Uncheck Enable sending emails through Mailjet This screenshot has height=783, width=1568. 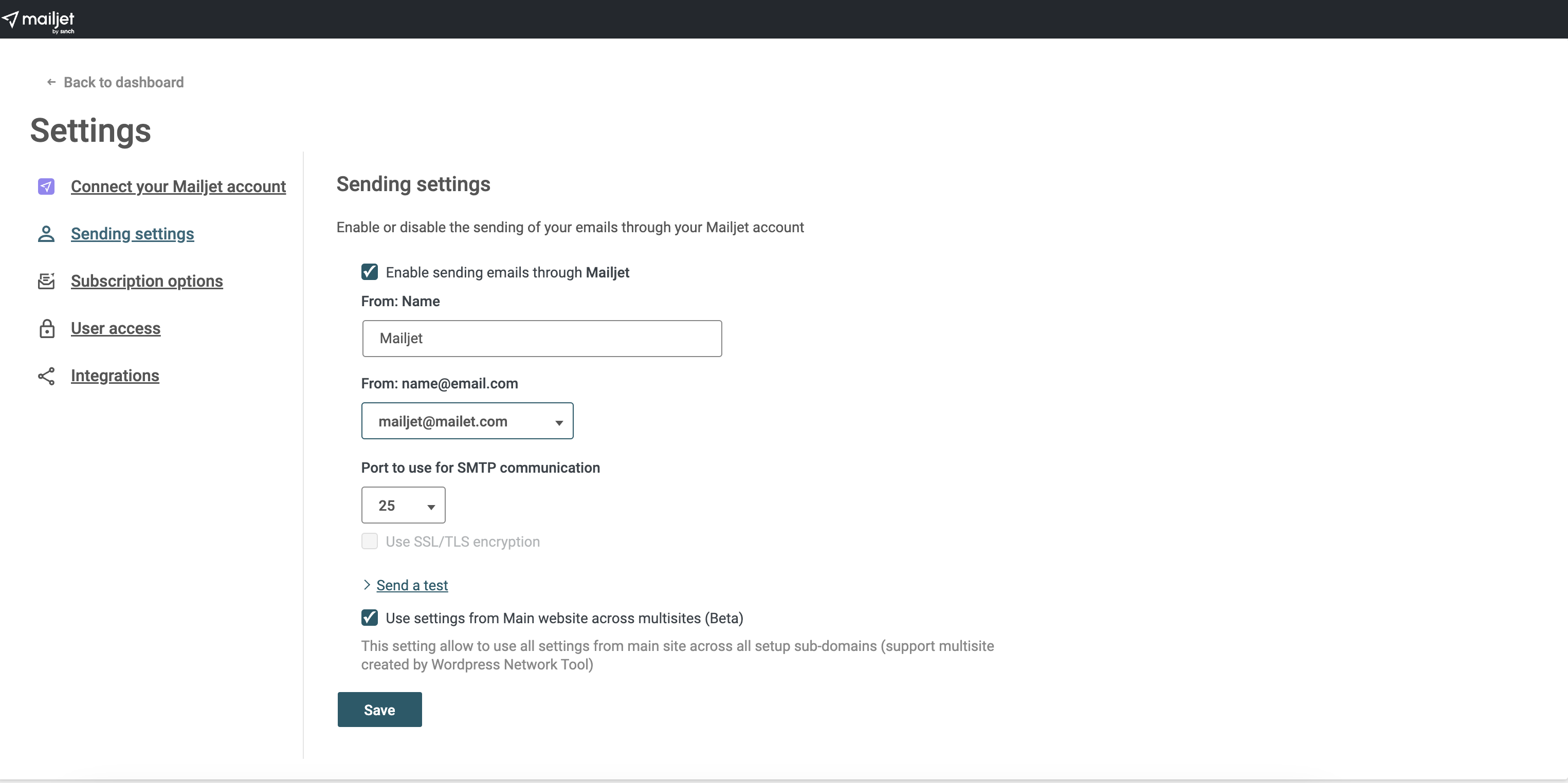tap(370, 272)
